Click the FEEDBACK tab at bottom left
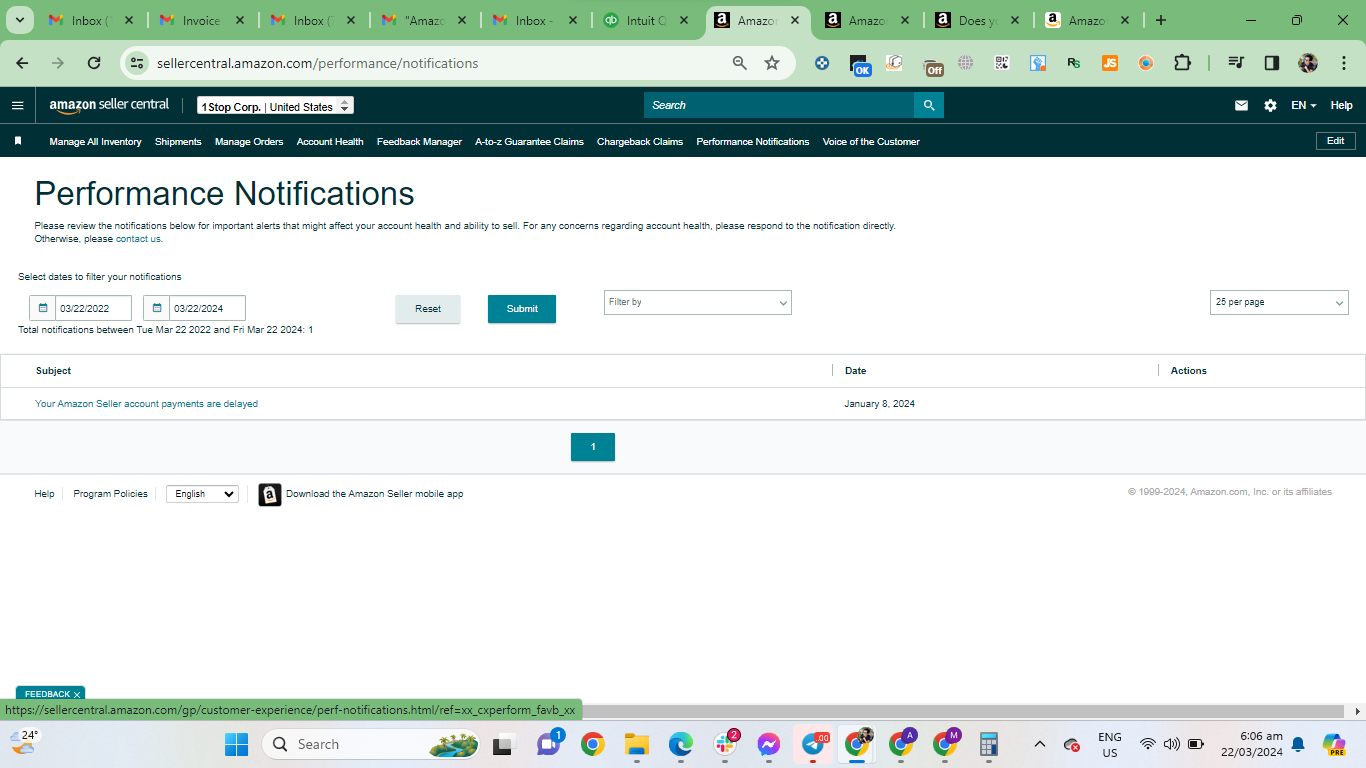Screen dimensions: 1366x768 tap(50, 694)
